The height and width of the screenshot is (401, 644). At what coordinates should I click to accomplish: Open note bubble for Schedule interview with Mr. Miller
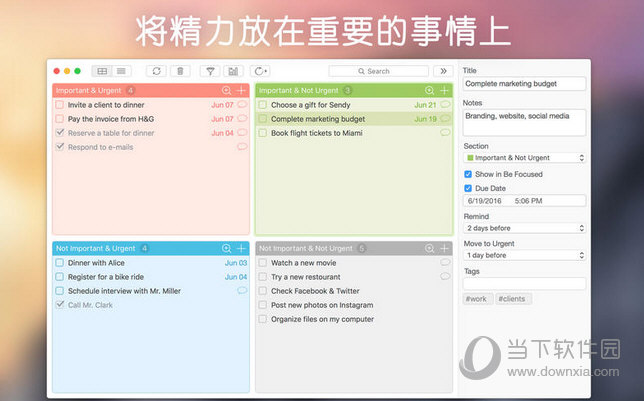tap(242, 290)
